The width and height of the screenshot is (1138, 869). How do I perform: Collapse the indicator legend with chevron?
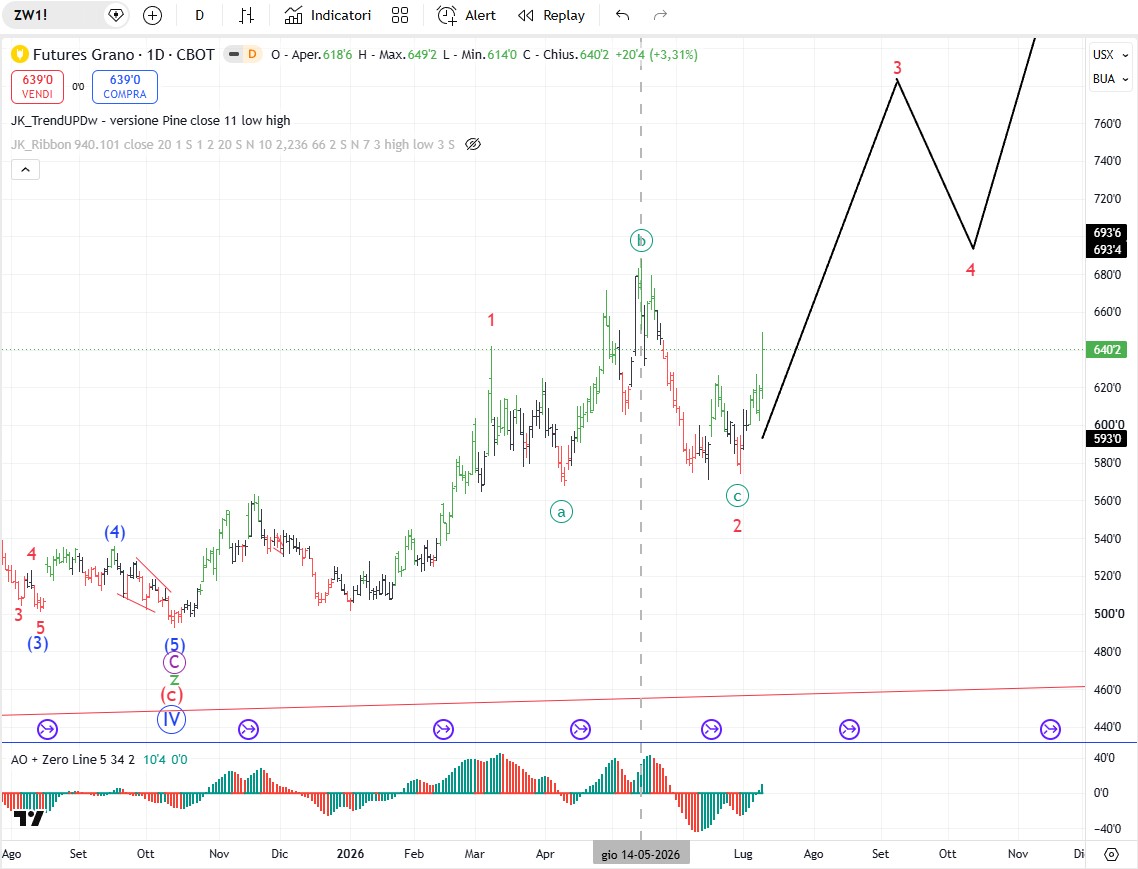(x=25, y=170)
